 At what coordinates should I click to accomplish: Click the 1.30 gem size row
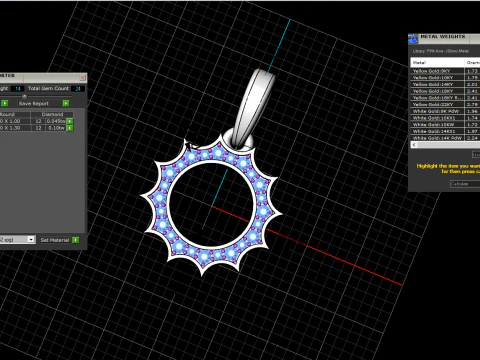(x=36, y=128)
